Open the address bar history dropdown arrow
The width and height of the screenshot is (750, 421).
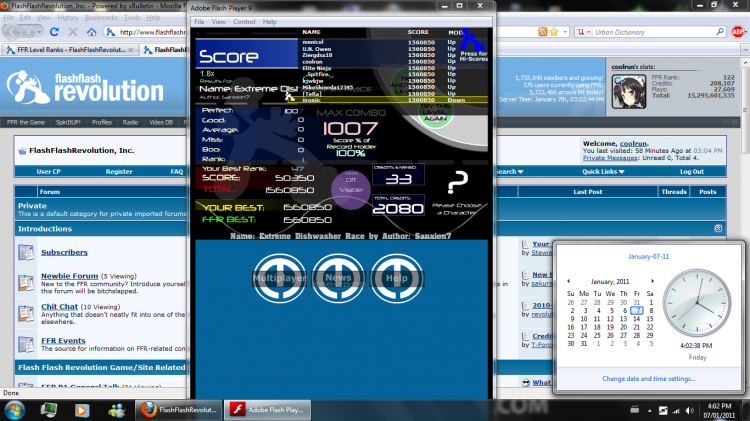point(565,32)
